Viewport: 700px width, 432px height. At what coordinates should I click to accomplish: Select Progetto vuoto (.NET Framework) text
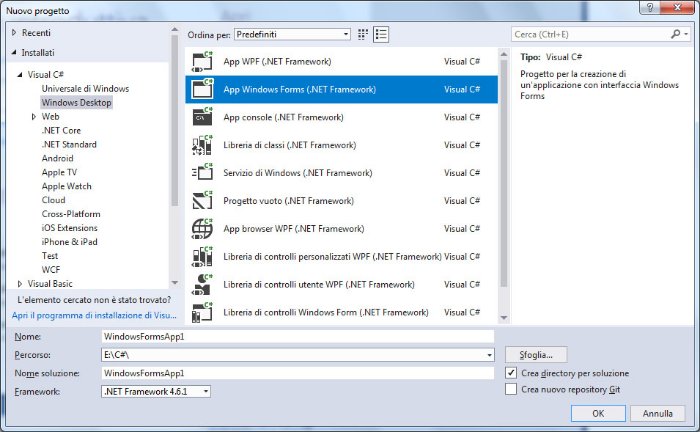click(x=288, y=201)
